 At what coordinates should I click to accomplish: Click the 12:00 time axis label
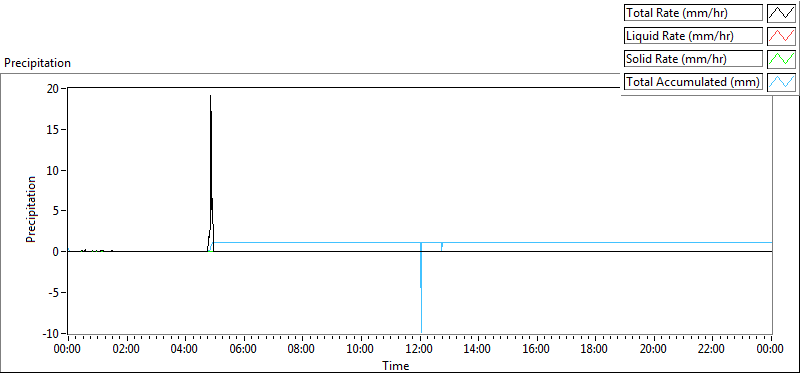419,349
